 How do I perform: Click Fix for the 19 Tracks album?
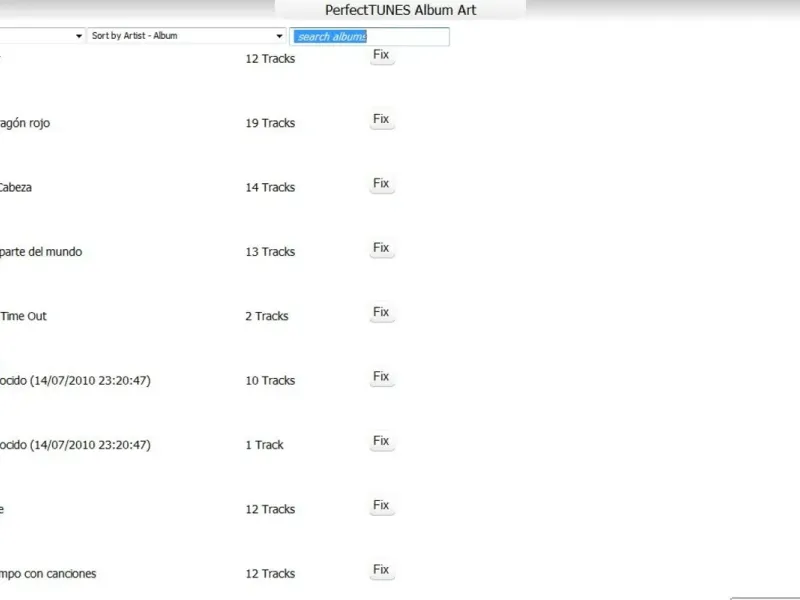point(382,119)
